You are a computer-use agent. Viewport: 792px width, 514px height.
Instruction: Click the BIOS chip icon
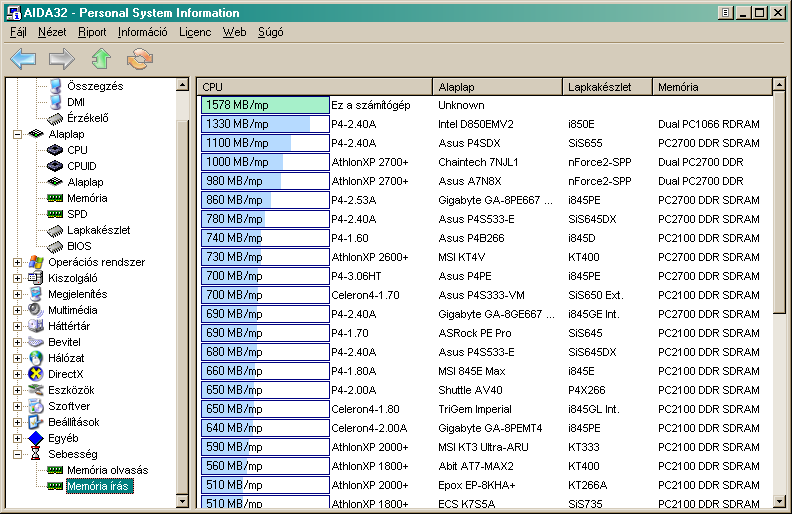(55, 246)
